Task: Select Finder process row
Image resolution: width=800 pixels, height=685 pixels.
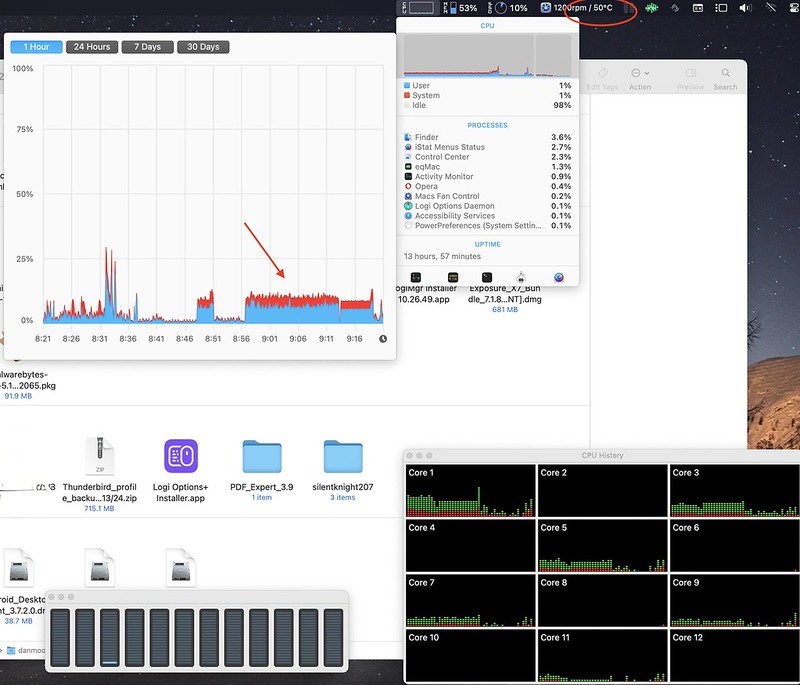Action: 487,137
